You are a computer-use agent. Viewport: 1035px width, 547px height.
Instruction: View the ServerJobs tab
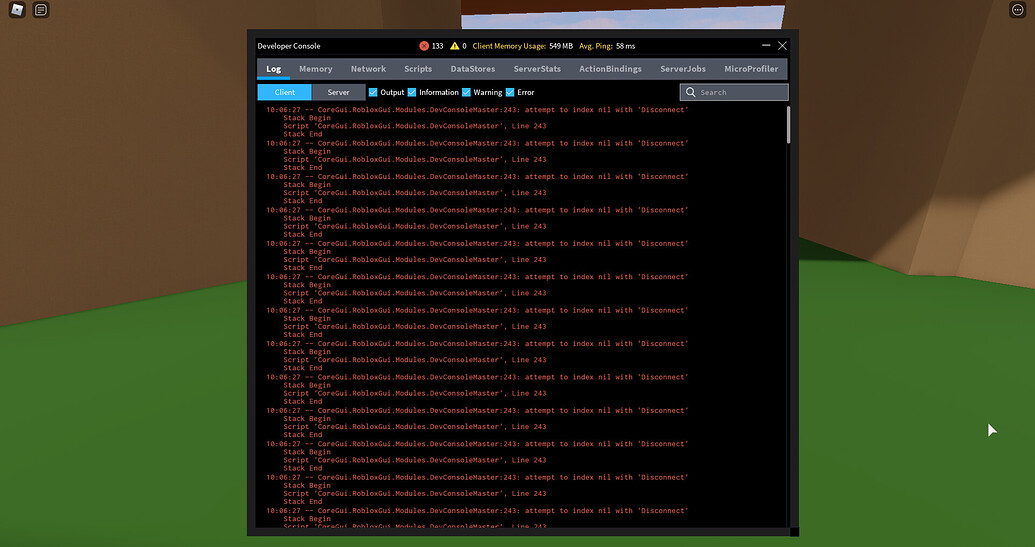pyautogui.click(x=683, y=69)
